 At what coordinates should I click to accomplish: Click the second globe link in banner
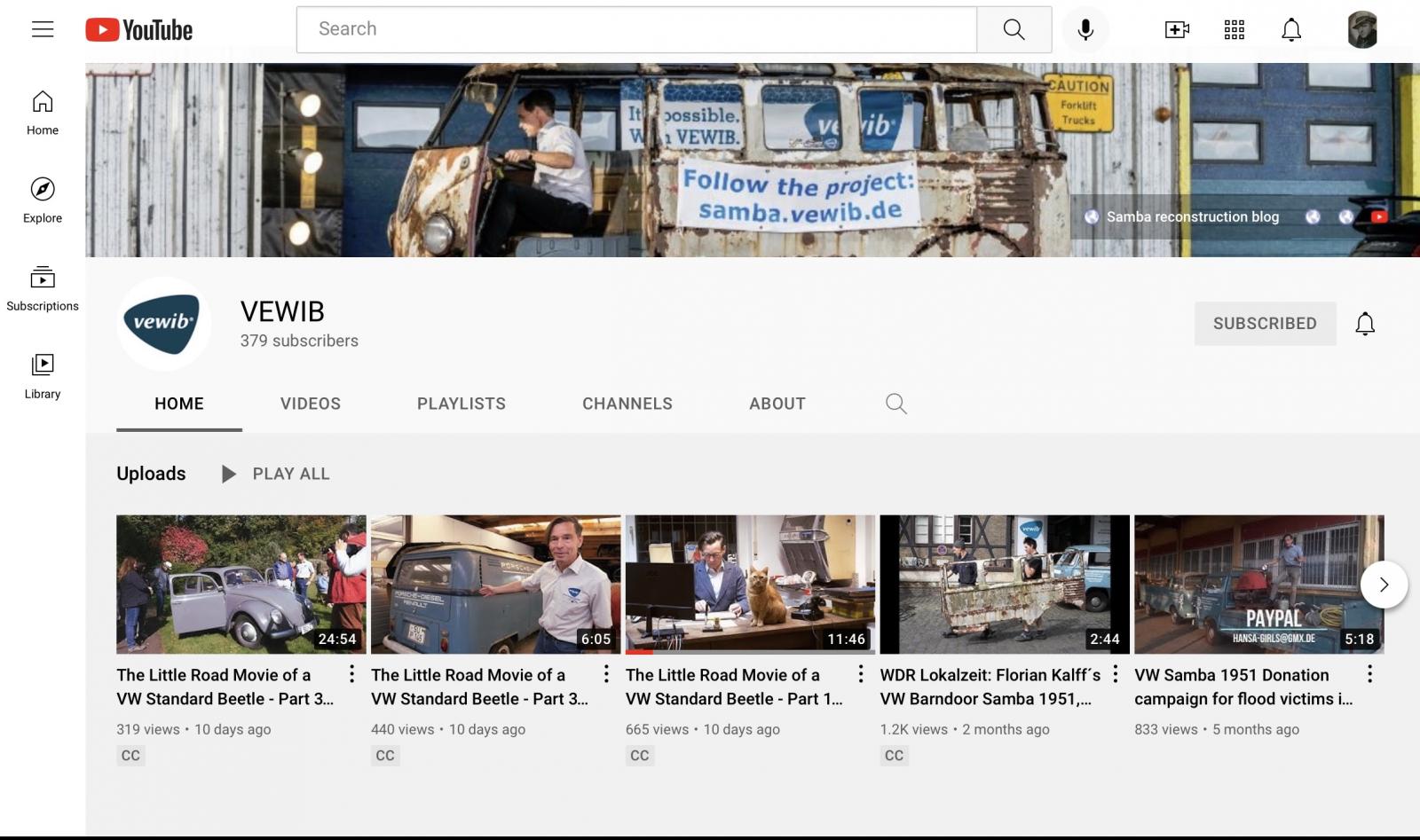pyautogui.click(x=1313, y=216)
